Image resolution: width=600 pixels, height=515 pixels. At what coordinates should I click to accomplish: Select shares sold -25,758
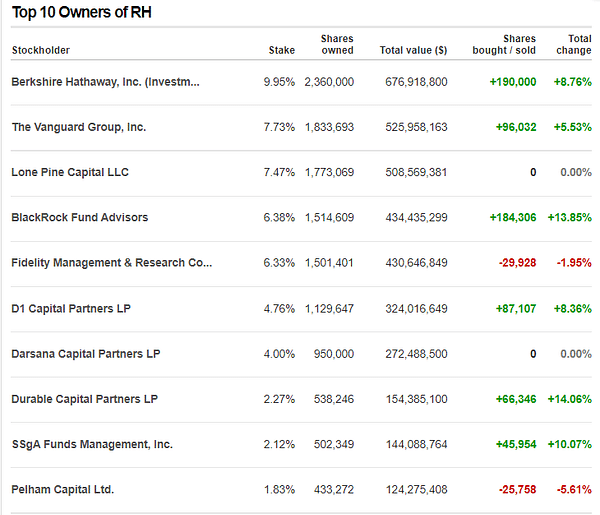point(517,489)
